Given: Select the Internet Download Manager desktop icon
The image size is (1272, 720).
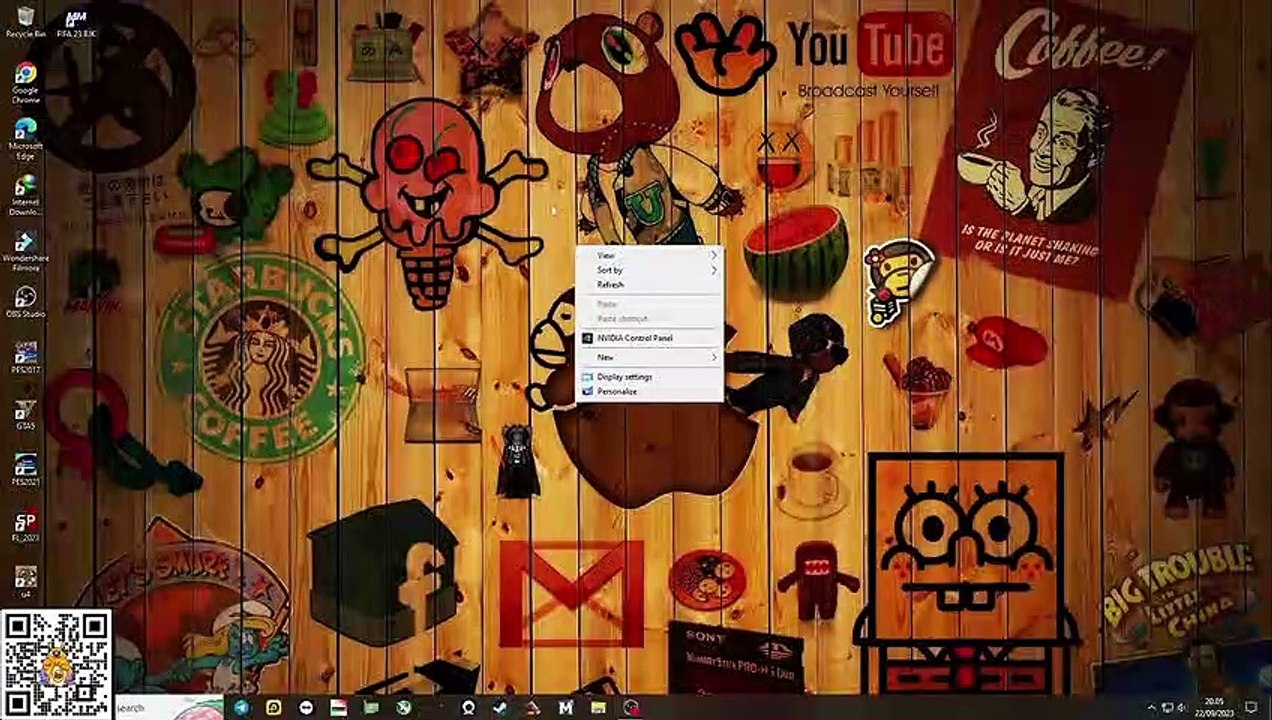Looking at the screenshot, I should point(25,195).
